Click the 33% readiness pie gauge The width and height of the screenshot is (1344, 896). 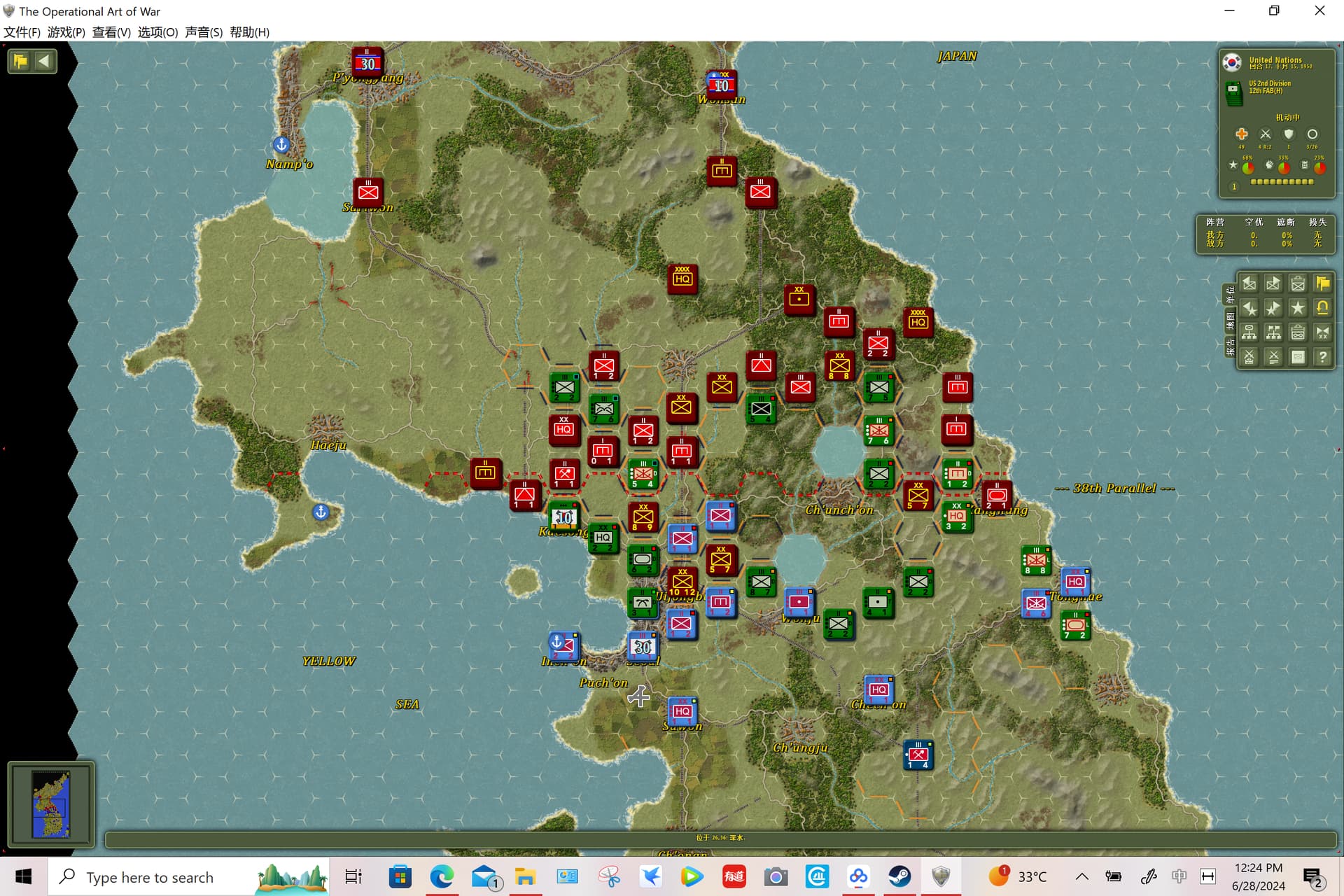(1284, 167)
